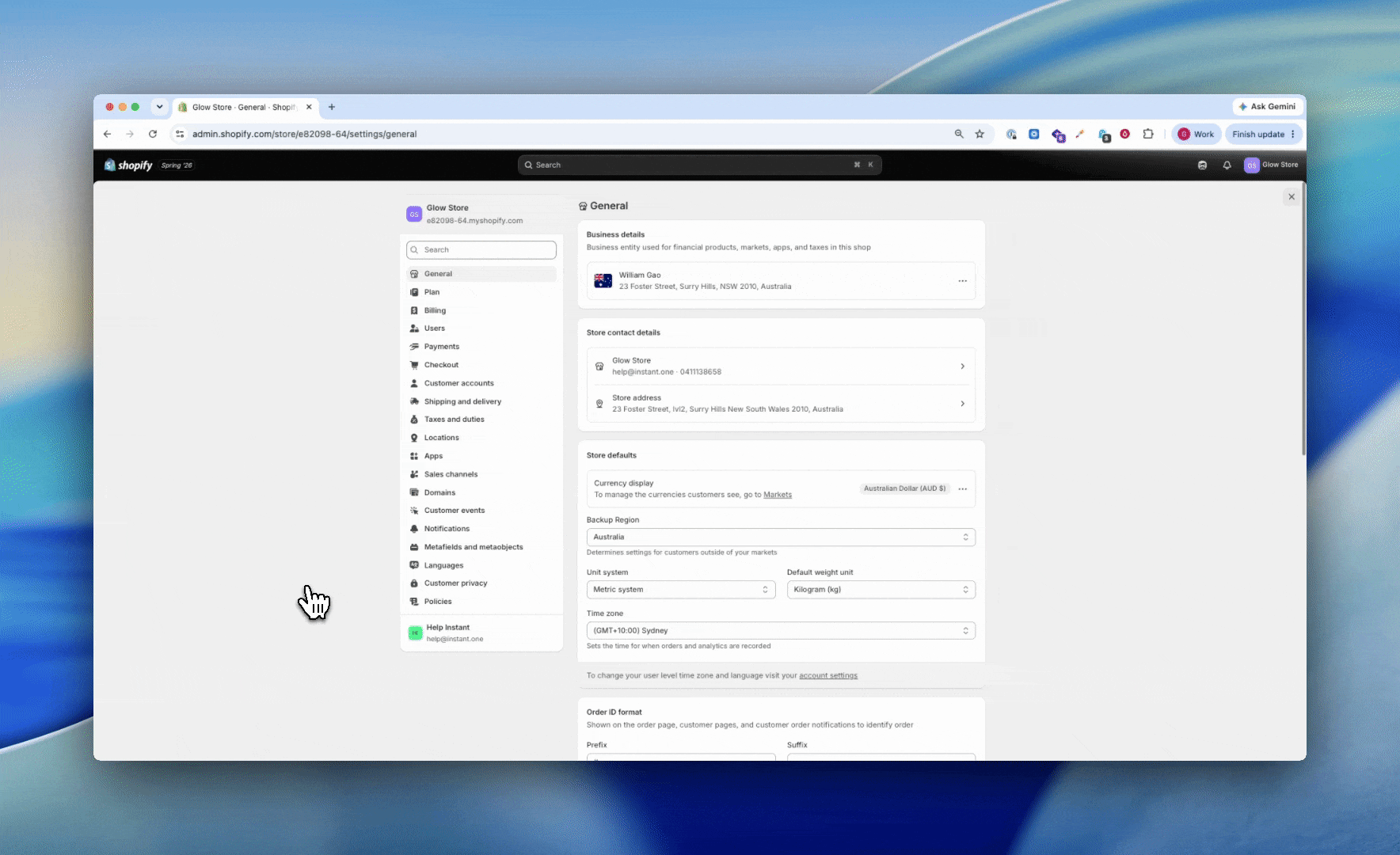Image resolution: width=1400 pixels, height=855 pixels.
Task: Click the Sales channels icon
Action: point(414,474)
